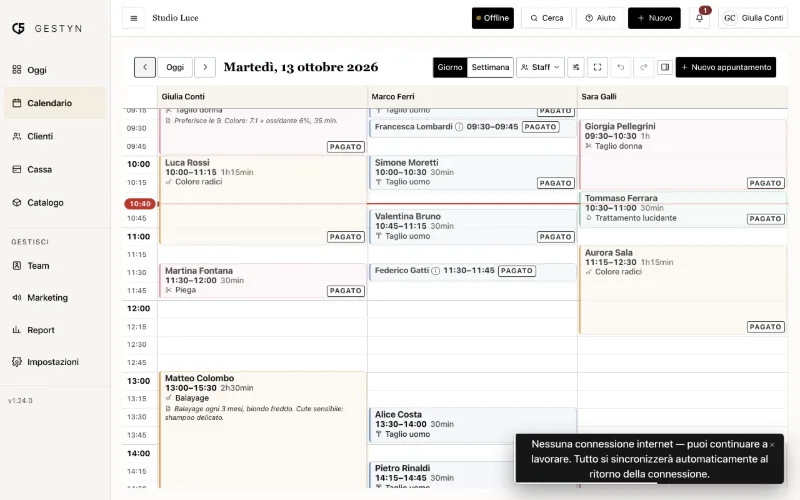Open Cerca search
800x500 pixels.
coord(546,18)
